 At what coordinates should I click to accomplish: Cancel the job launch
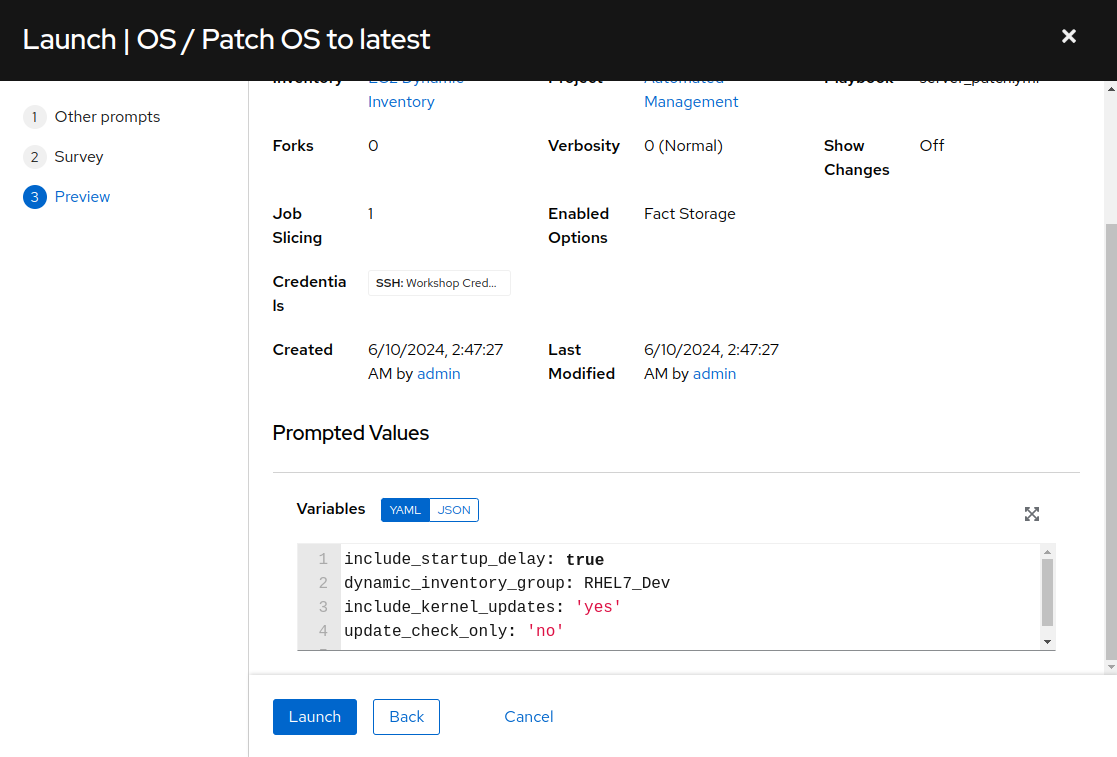[x=529, y=716]
